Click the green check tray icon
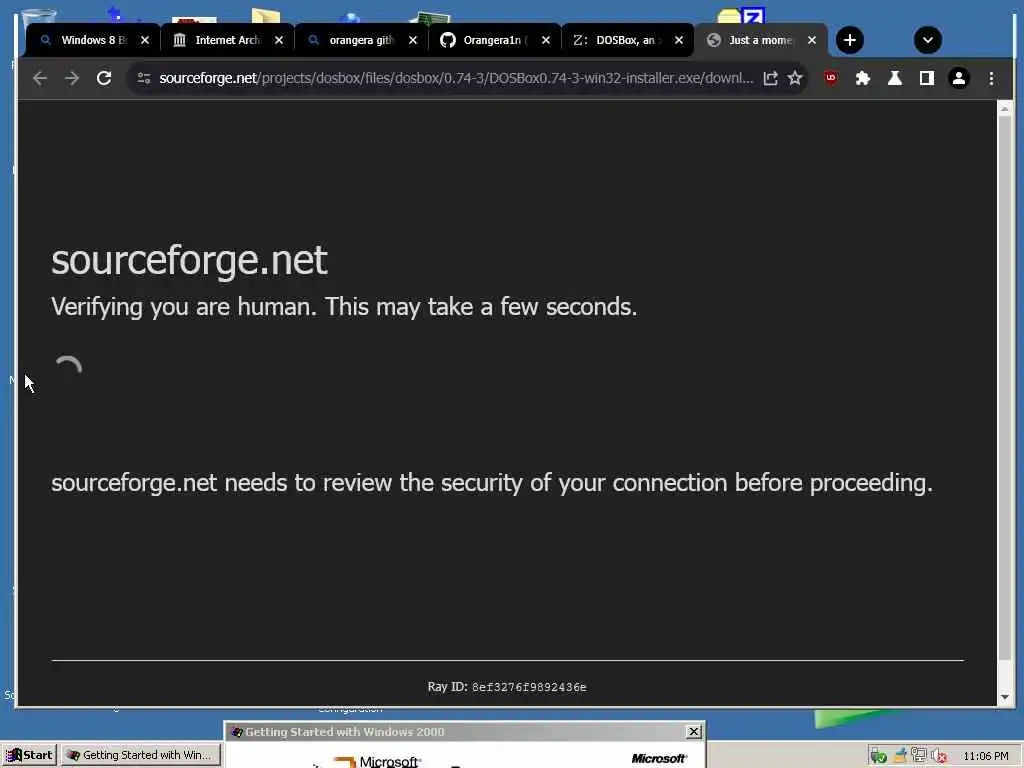The image size is (1024, 768). [x=878, y=756]
